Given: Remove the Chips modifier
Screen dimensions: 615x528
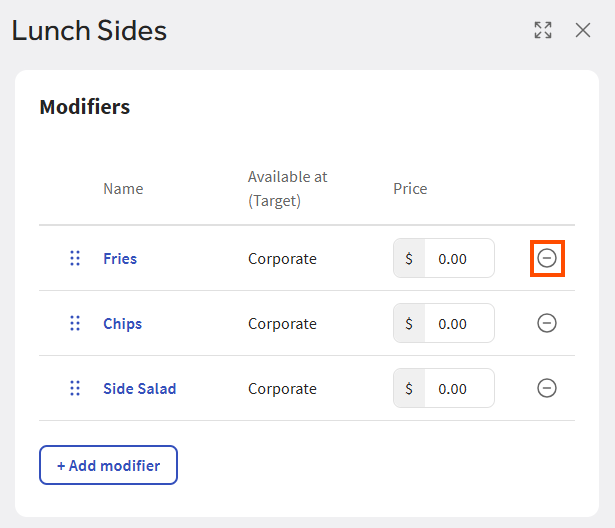Looking at the screenshot, I should [547, 323].
